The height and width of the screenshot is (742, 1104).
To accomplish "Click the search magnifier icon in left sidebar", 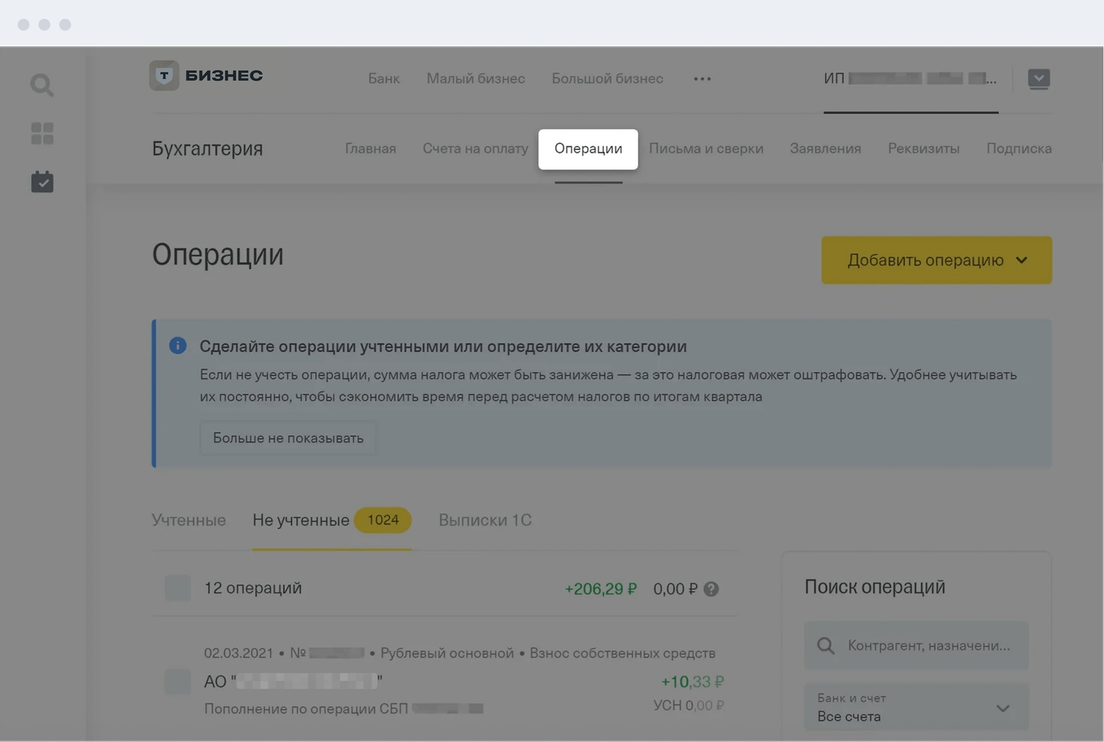I will point(42,86).
